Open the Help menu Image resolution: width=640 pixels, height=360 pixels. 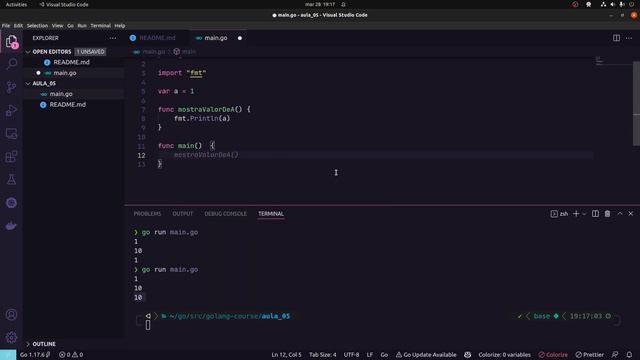point(120,25)
